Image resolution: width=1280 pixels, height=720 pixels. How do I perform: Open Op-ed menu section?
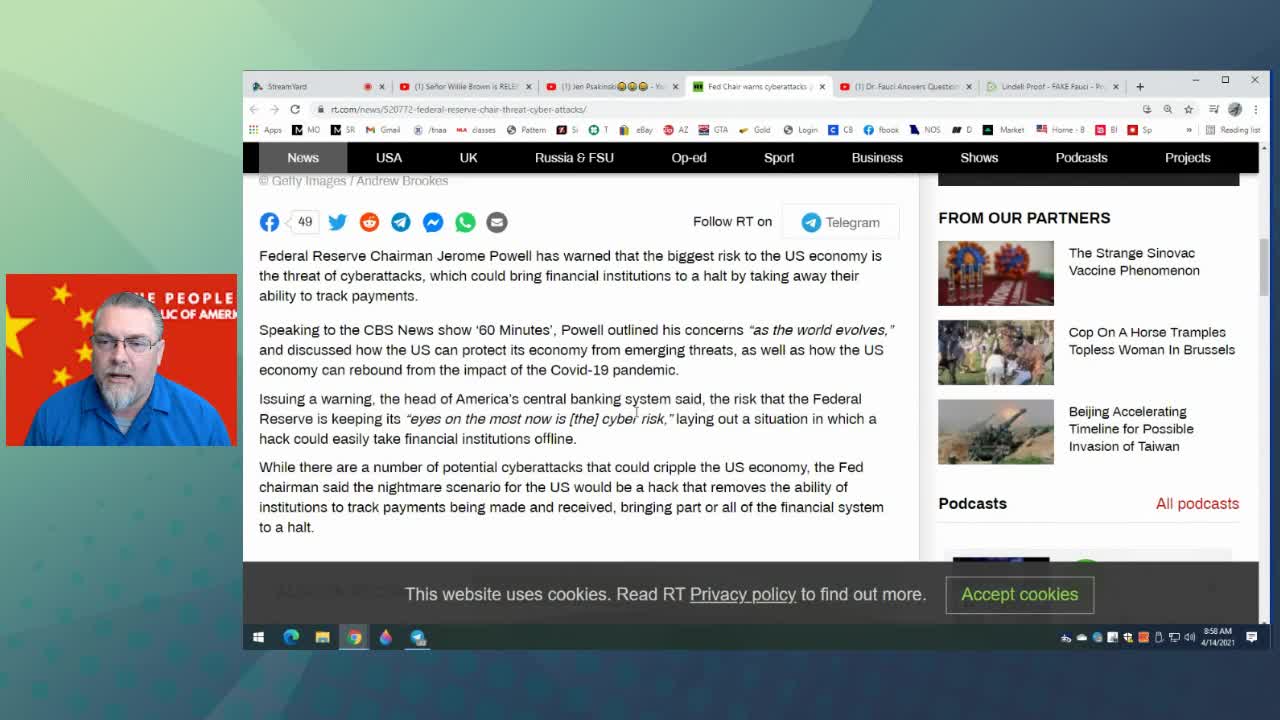689,157
